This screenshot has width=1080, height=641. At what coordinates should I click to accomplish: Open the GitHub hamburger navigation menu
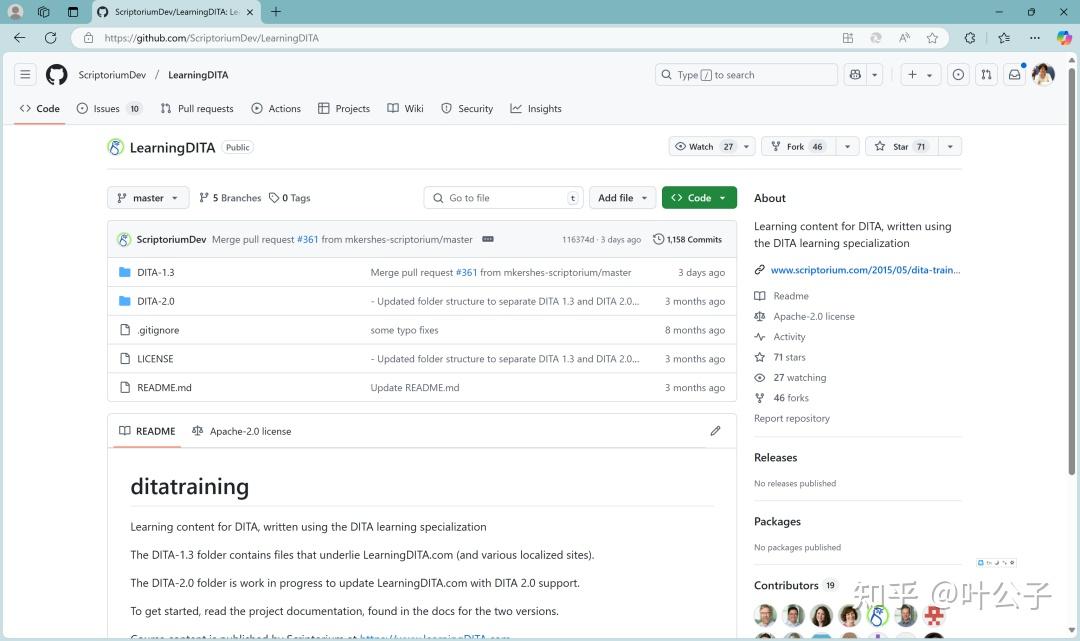click(x=25, y=74)
